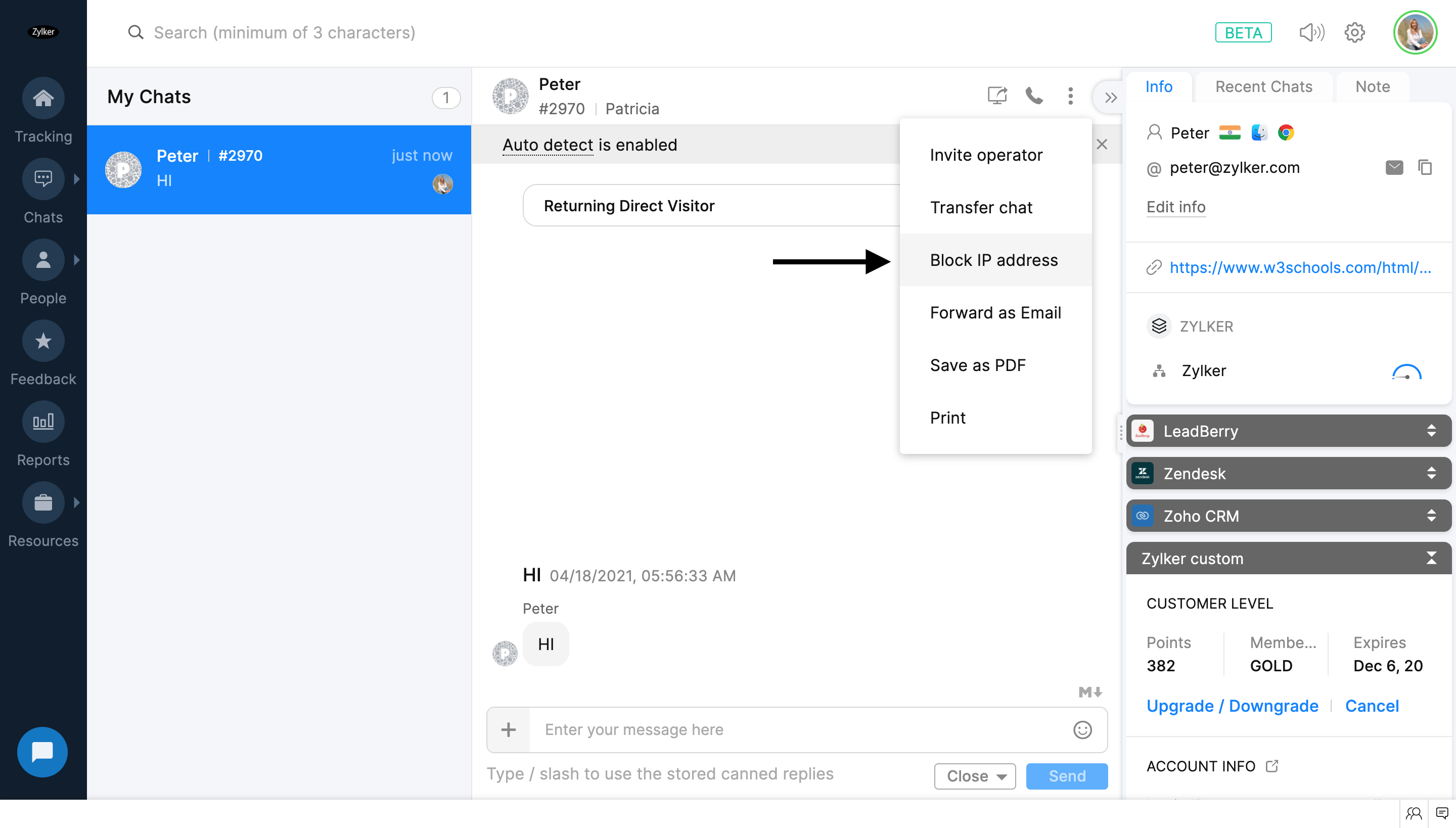Image resolution: width=1456 pixels, height=828 pixels.
Task: Toggle the sound notifications speaker icon
Action: coord(1311,32)
